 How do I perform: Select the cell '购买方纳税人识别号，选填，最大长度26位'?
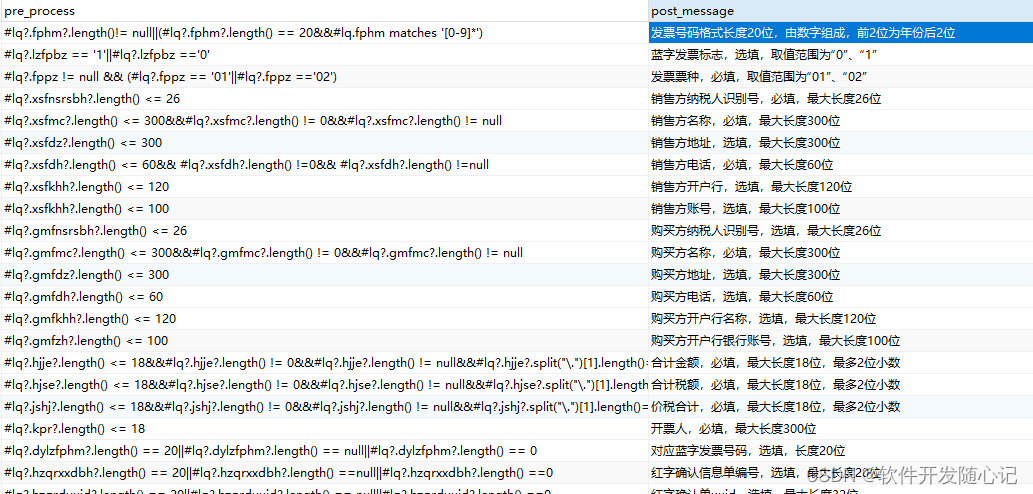(841, 231)
